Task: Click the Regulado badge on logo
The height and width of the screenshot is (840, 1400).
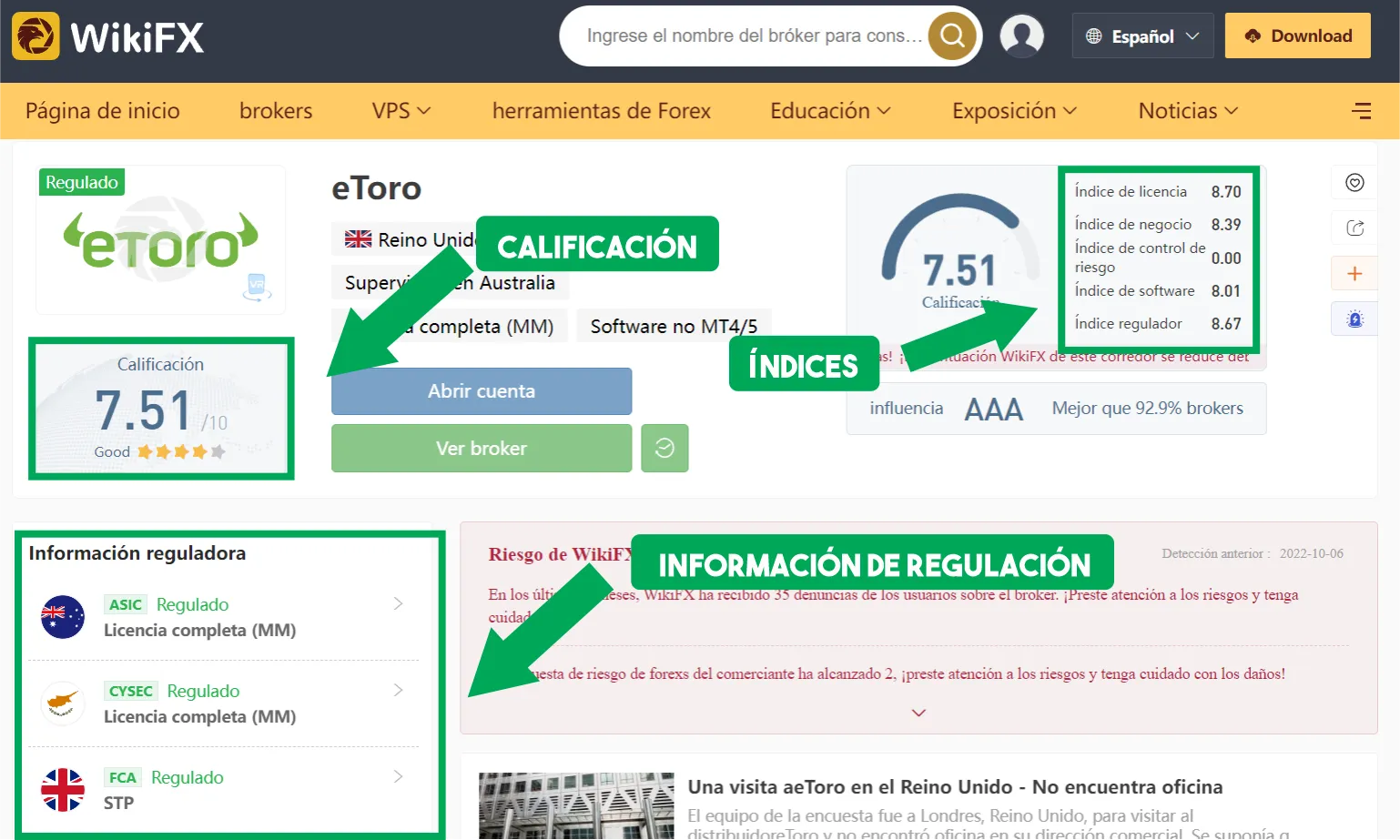Action: [x=82, y=182]
